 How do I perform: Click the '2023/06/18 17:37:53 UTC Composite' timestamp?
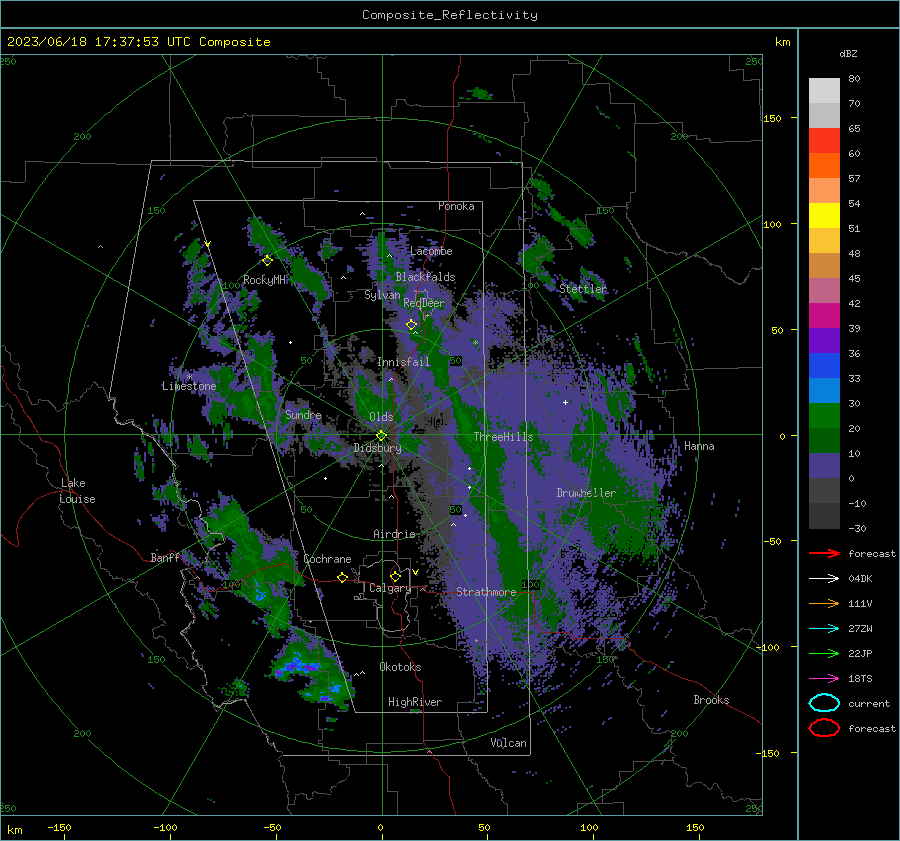click(139, 42)
